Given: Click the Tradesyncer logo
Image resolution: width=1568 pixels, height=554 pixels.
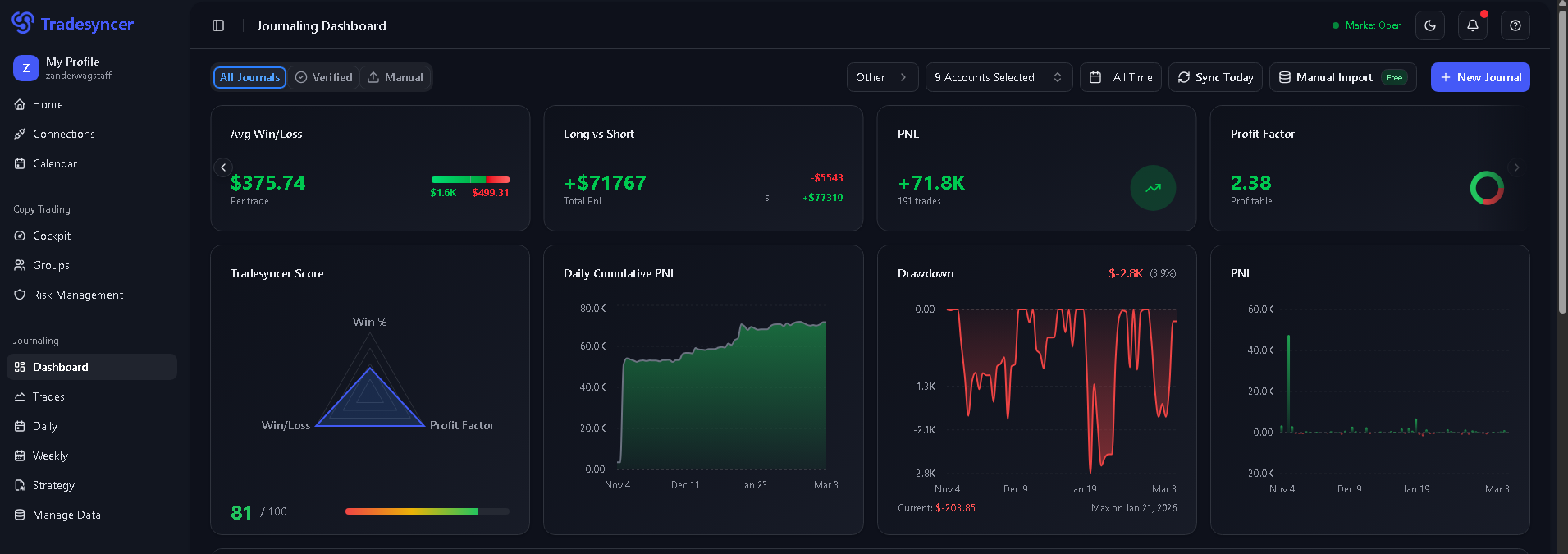Looking at the screenshot, I should click(x=72, y=24).
